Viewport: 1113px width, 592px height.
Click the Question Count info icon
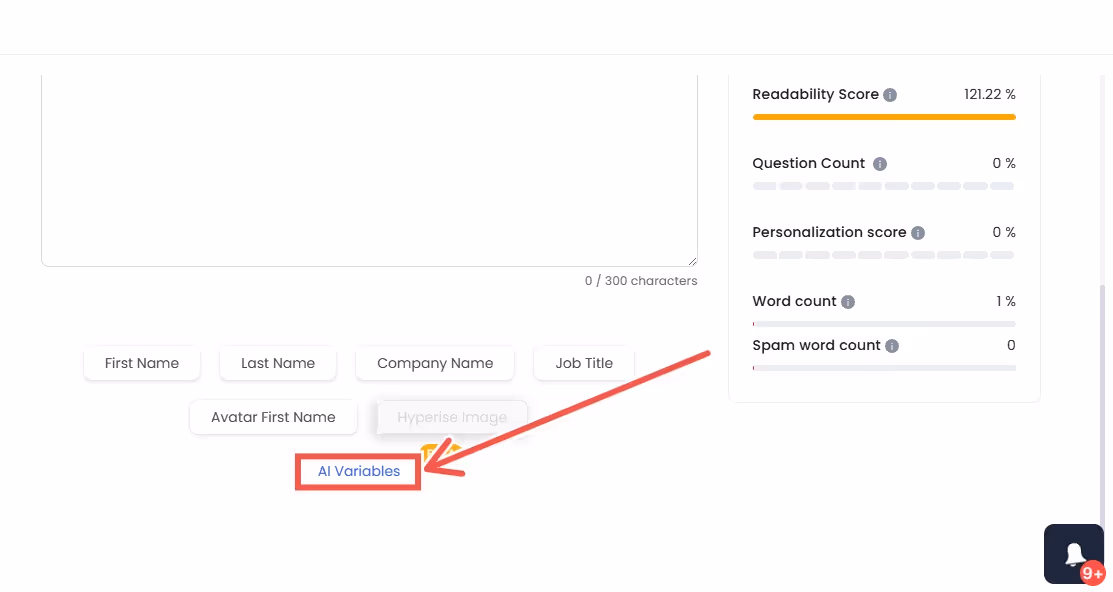point(880,163)
